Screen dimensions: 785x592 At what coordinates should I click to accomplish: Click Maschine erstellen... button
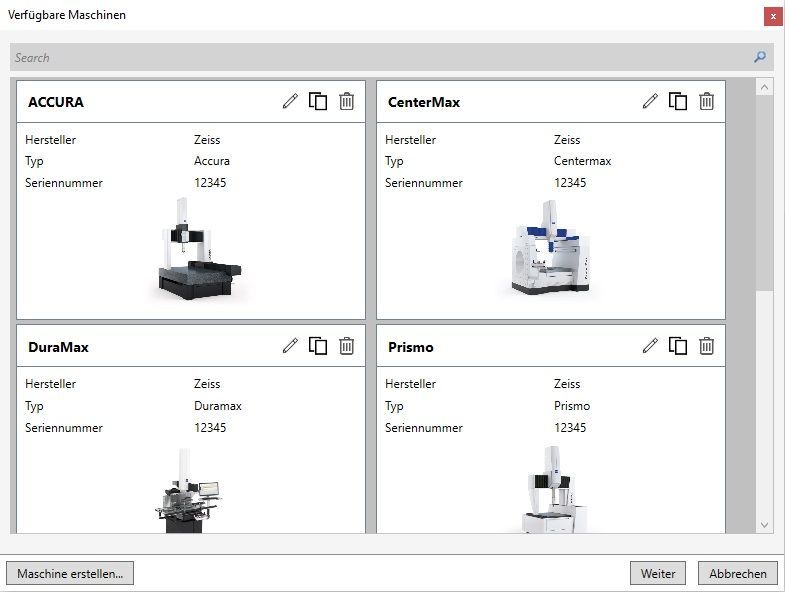70,573
